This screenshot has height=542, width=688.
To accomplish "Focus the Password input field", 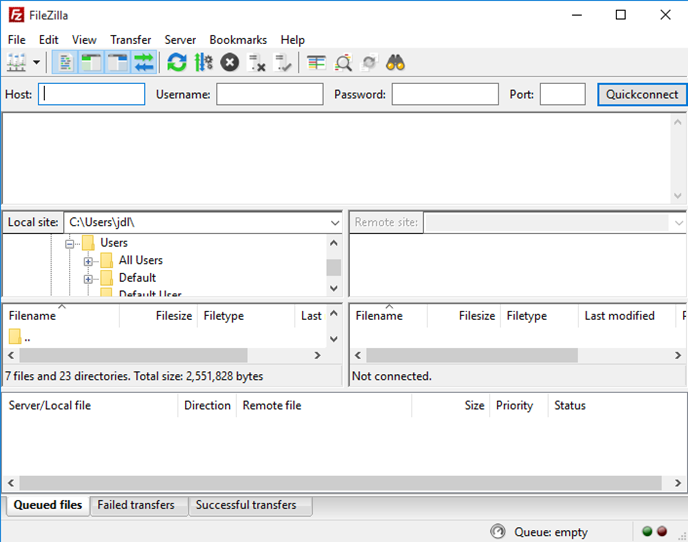I will click(x=445, y=94).
